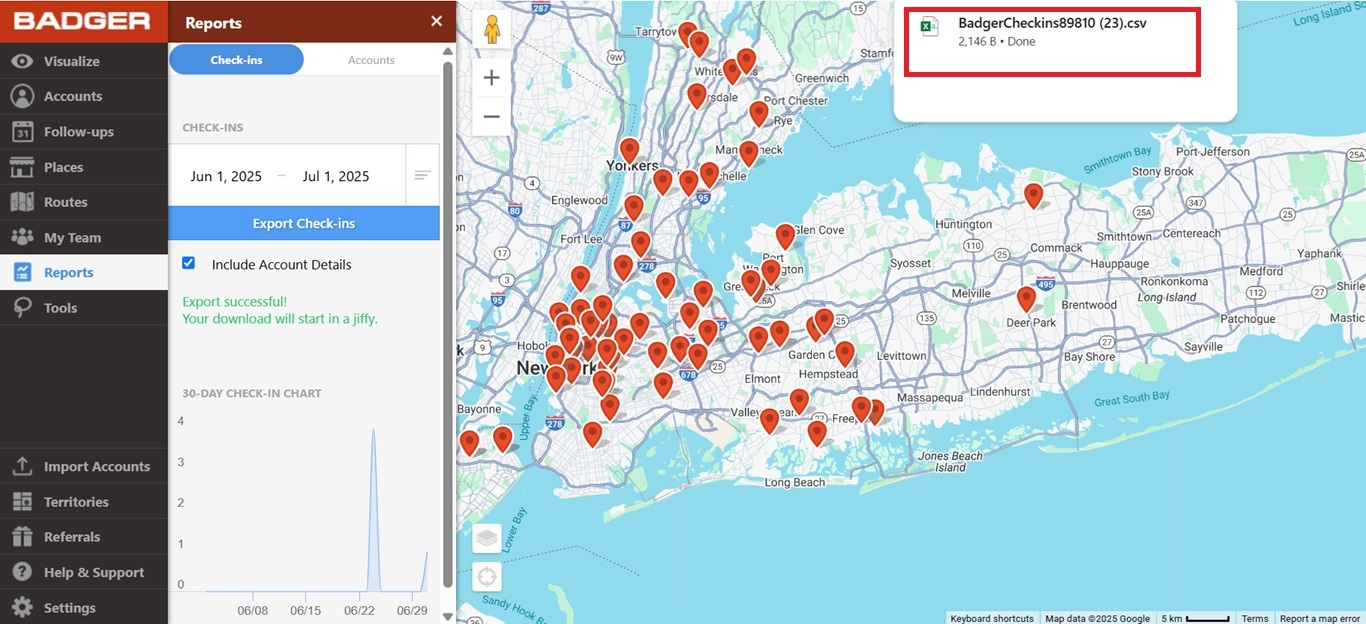The width and height of the screenshot is (1366, 624).
Task: Click Report a map error link
Action: coord(1320,618)
